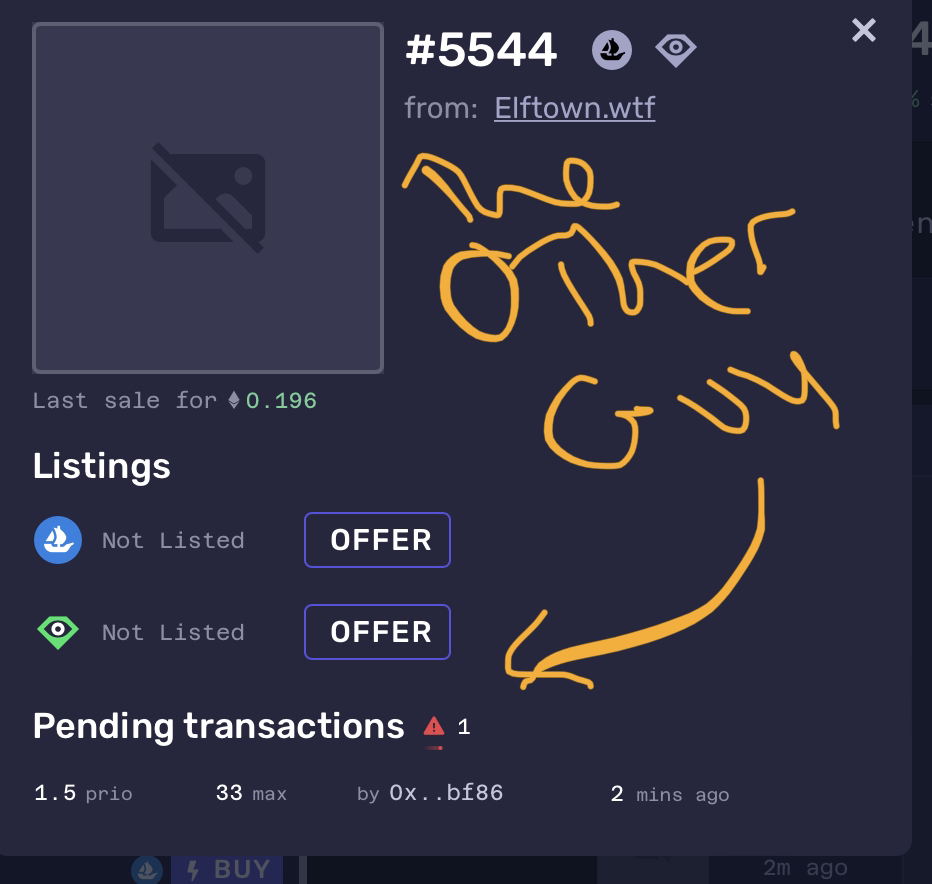This screenshot has height=884, width=932.
Task: Click the lightning BUY button at bottom
Action: tap(227, 869)
